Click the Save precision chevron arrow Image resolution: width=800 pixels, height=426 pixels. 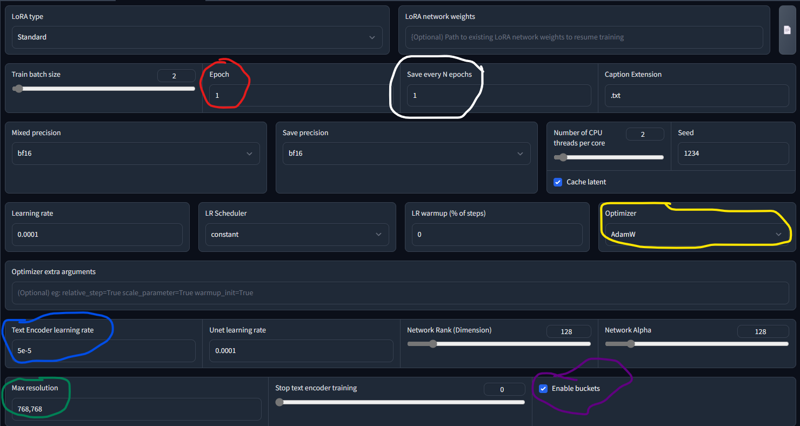[520, 154]
